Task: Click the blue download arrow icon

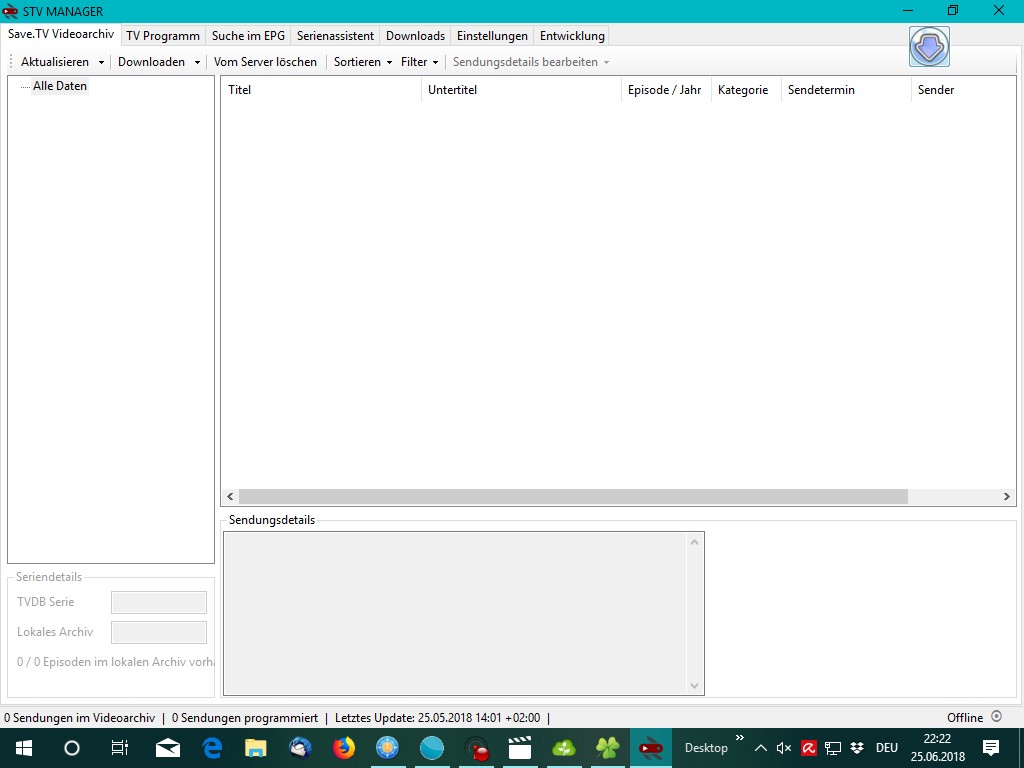Action: click(929, 47)
